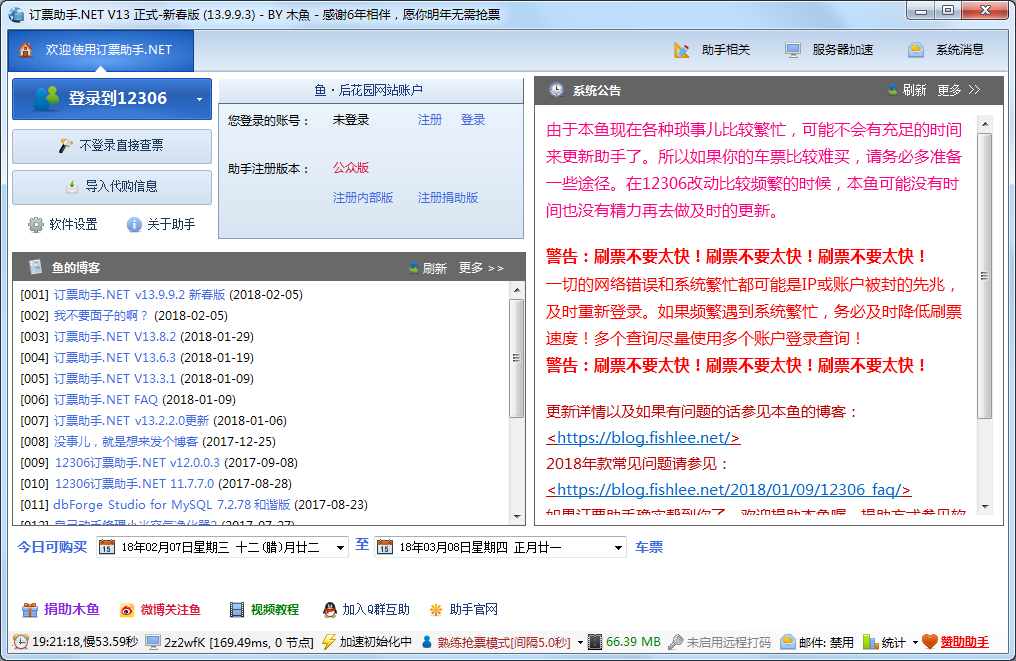Click the 系统公告 scrollbar down arrow
1016x661 pixels.
coord(985,506)
